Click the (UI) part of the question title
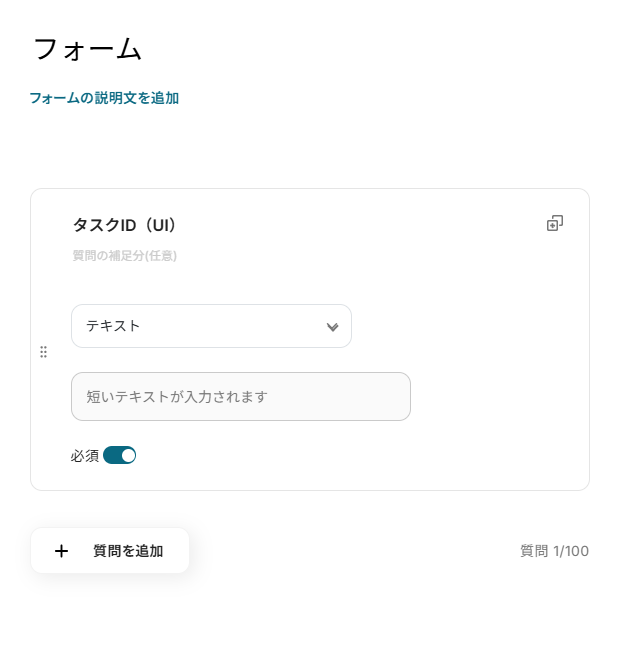 click(x=159, y=226)
